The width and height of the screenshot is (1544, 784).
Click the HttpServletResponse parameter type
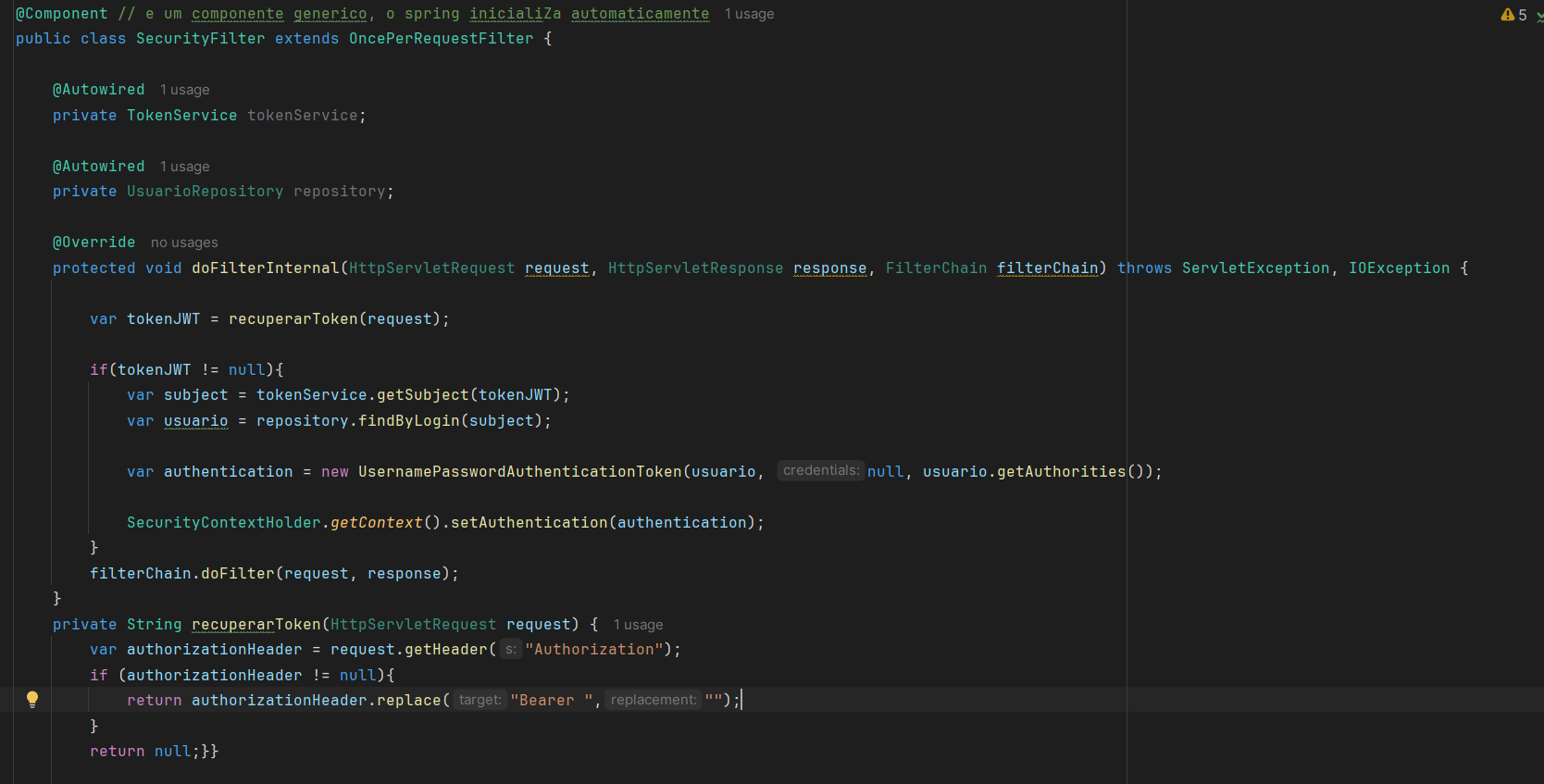pos(695,268)
